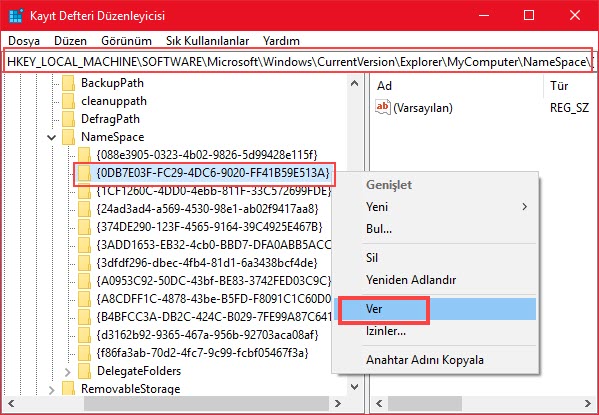Viewport: 599px width, 415px height.
Task: Open the Düzen menu
Action: click(70, 41)
